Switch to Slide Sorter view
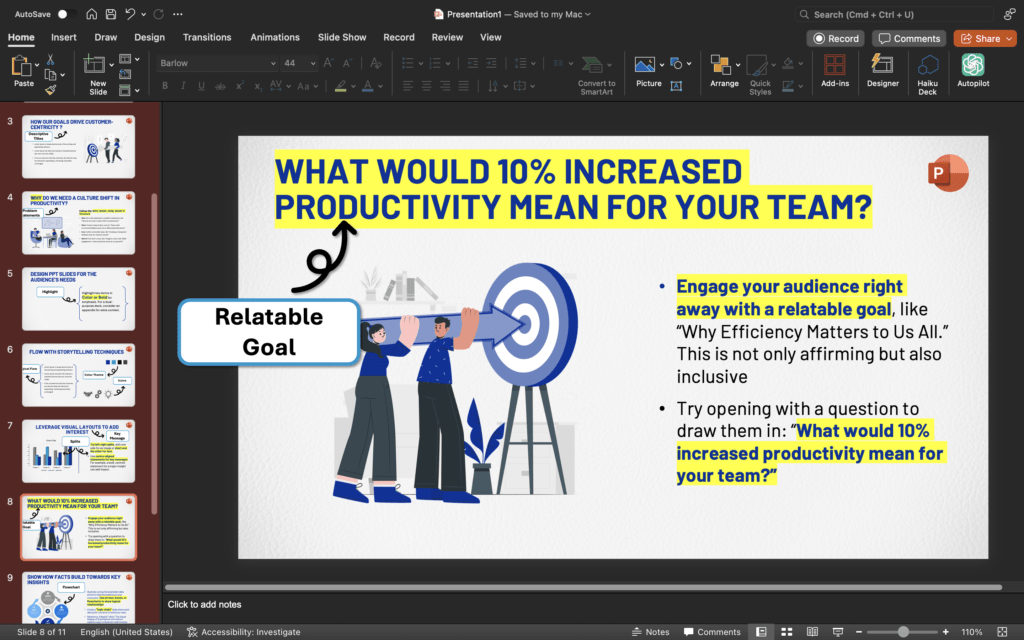 point(785,632)
